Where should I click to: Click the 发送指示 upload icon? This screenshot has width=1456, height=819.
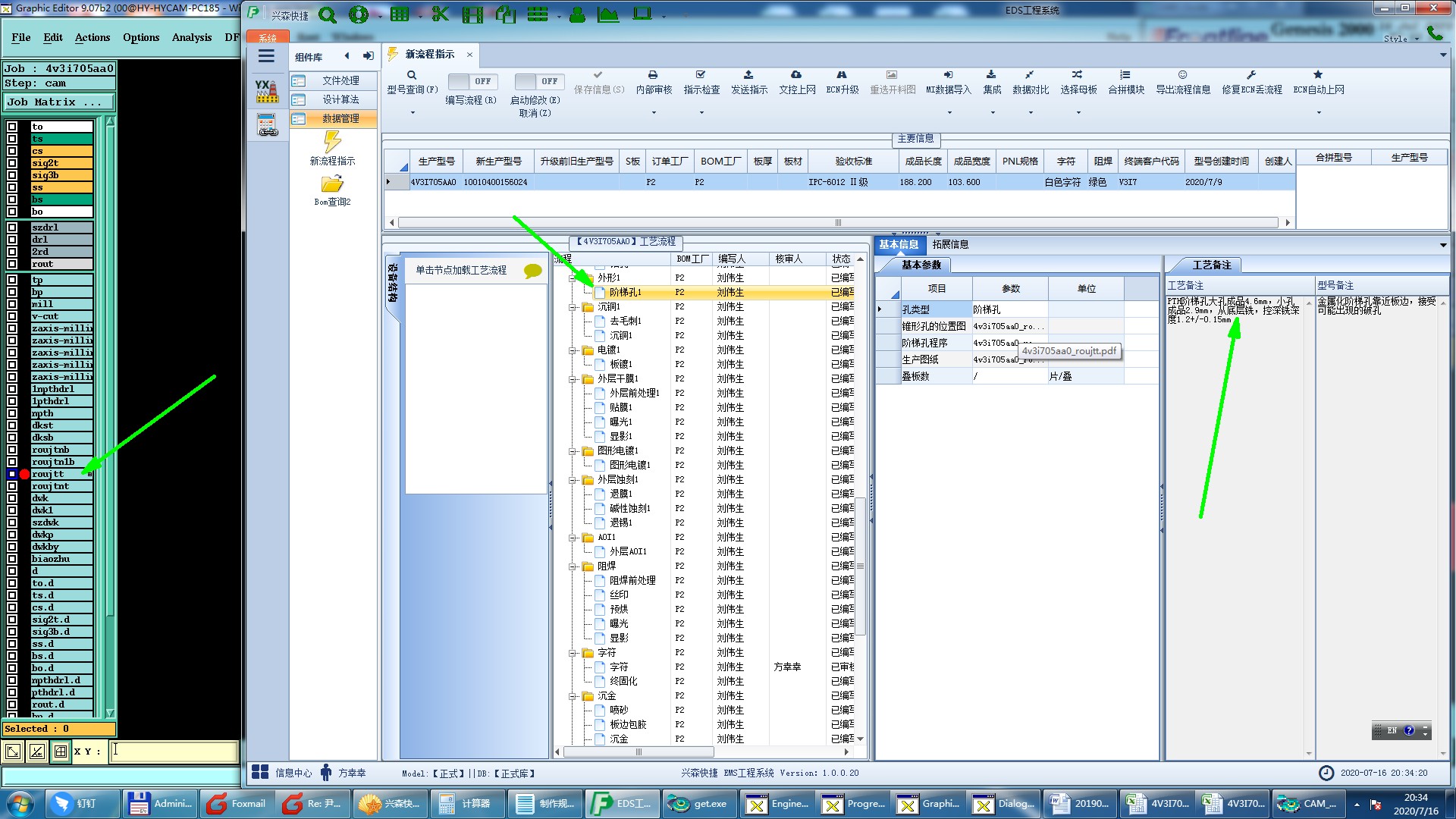click(748, 75)
